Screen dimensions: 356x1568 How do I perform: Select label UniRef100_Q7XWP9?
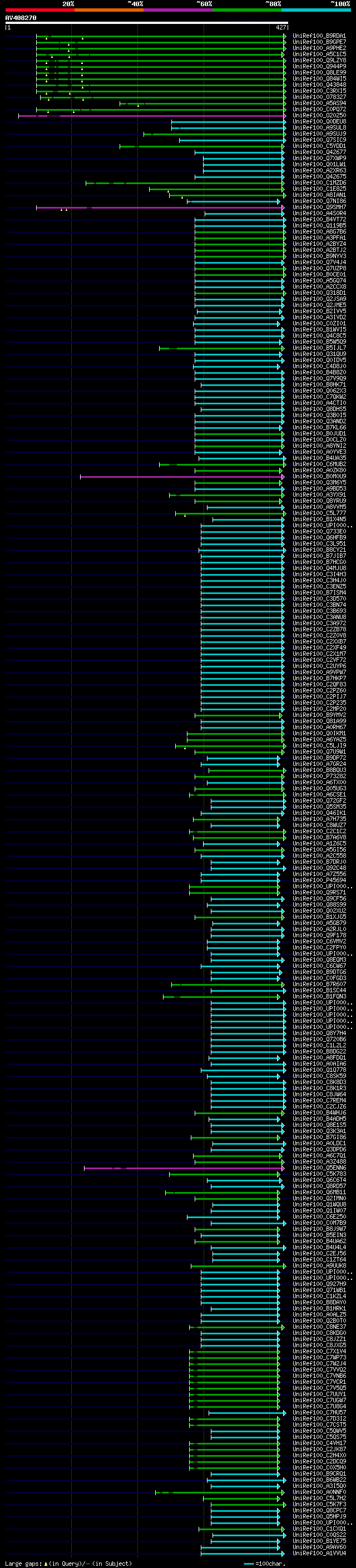click(319, 159)
